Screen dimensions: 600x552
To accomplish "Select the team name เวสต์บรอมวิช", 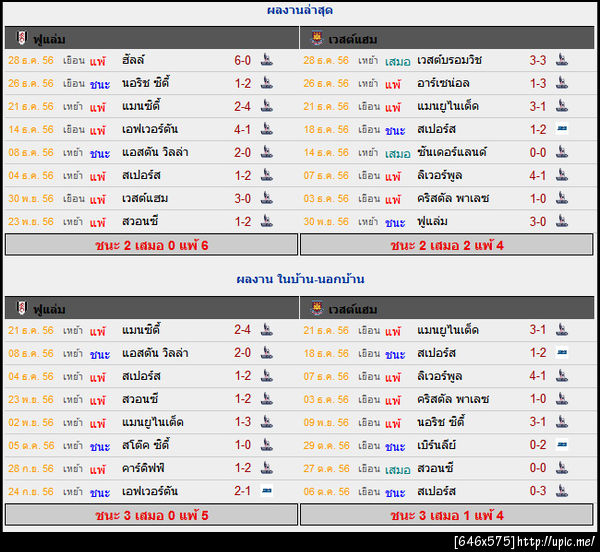I will point(449,60).
